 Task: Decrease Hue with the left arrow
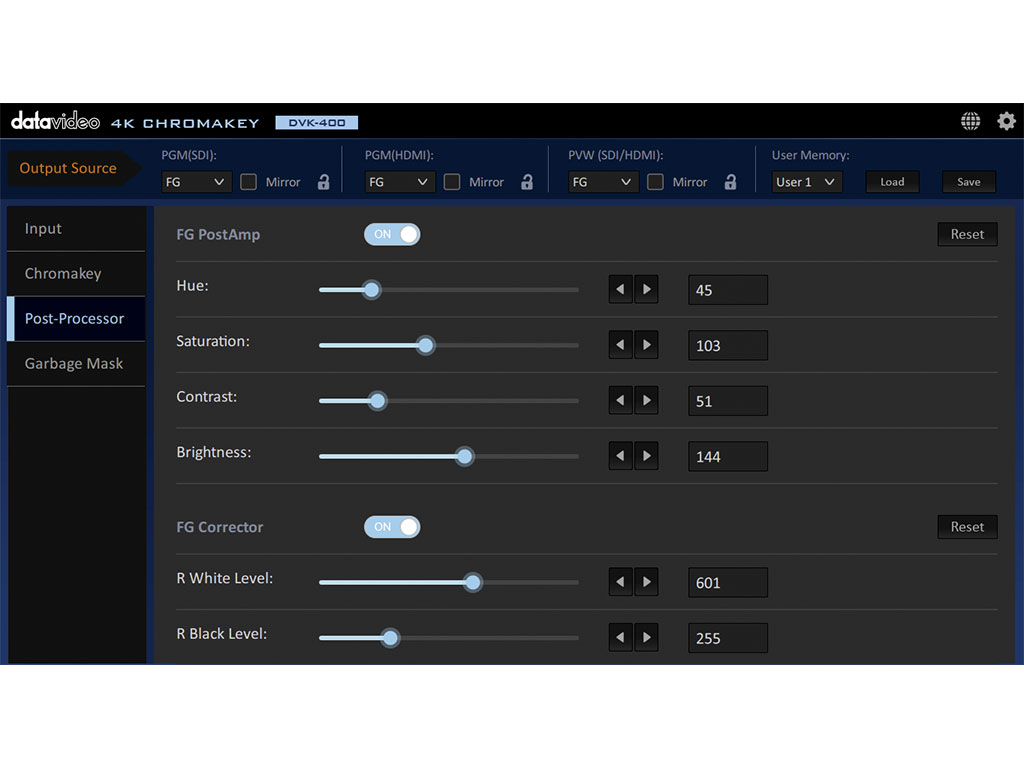point(621,290)
